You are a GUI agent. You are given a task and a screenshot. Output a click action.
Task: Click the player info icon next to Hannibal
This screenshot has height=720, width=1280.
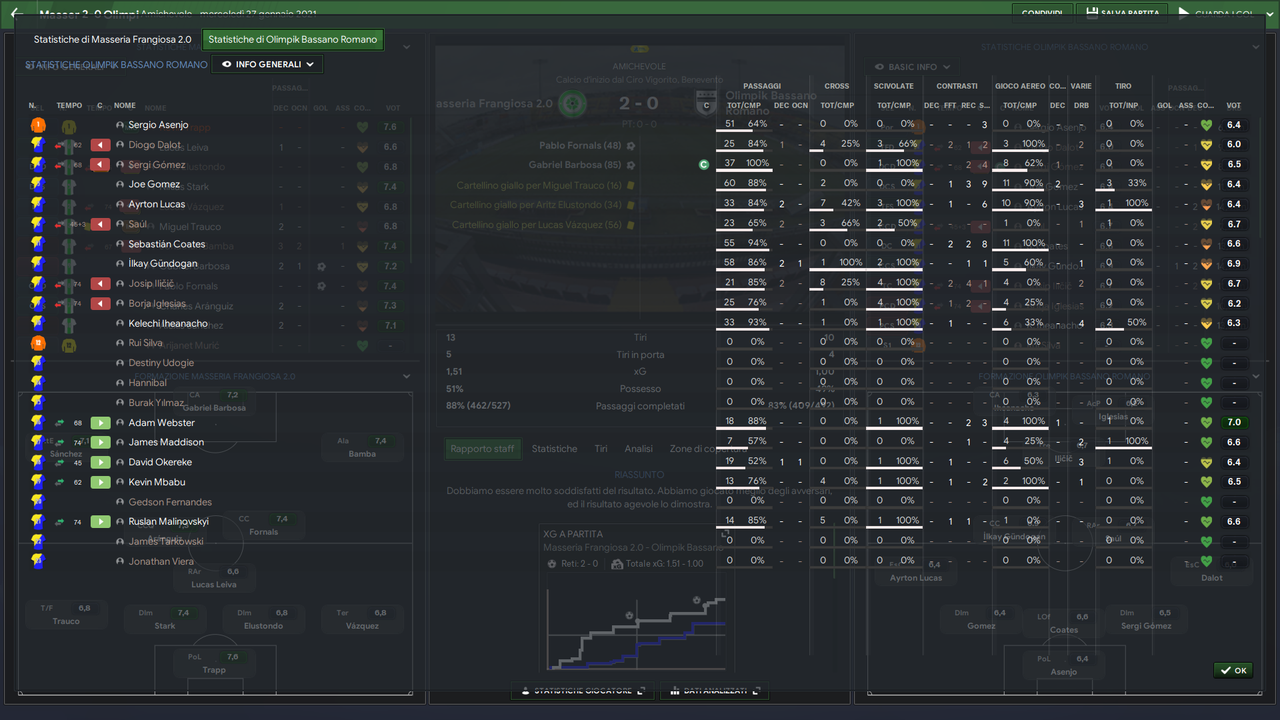point(120,383)
